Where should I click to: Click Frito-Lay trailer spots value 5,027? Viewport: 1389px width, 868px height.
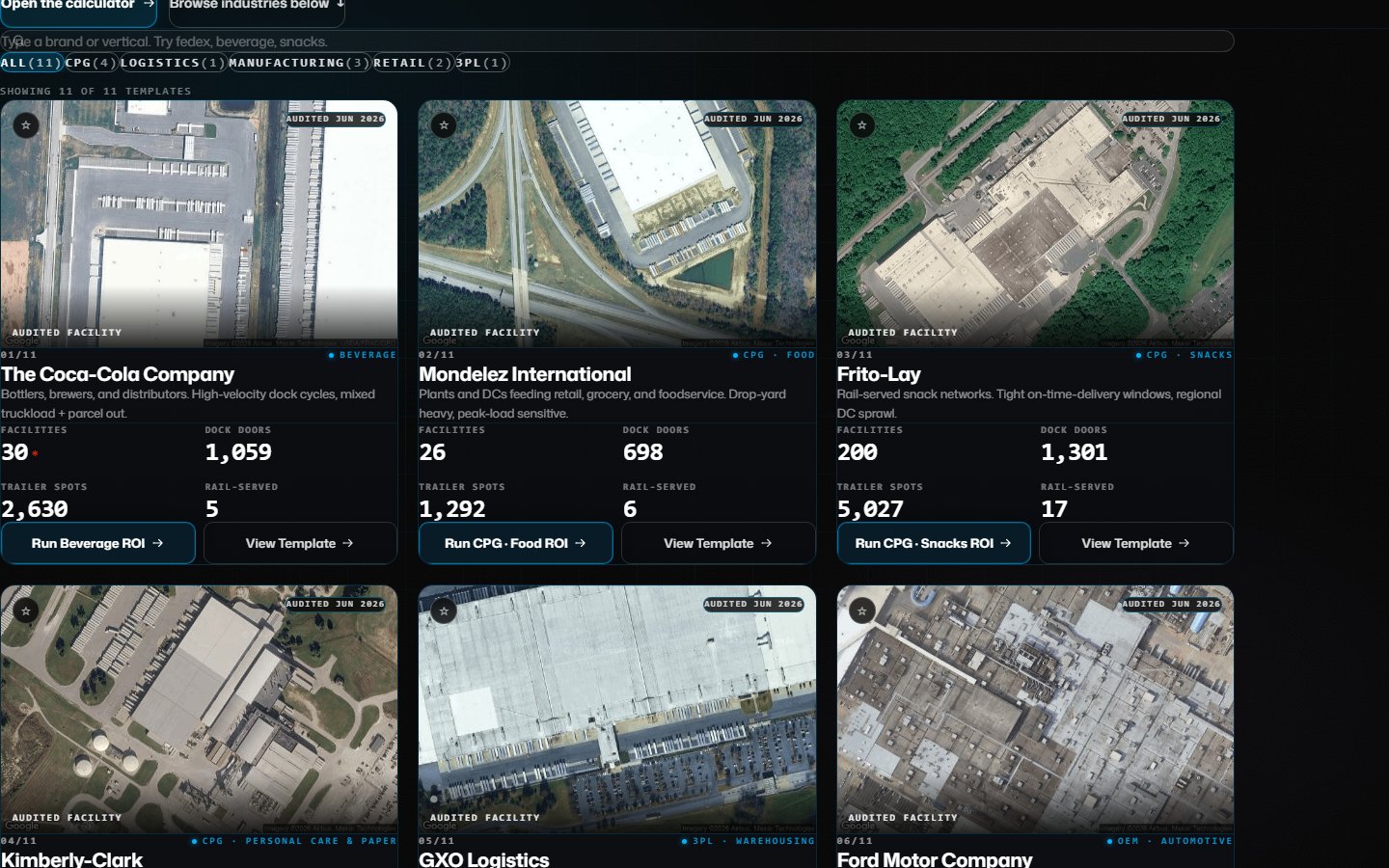click(x=871, y=509)
